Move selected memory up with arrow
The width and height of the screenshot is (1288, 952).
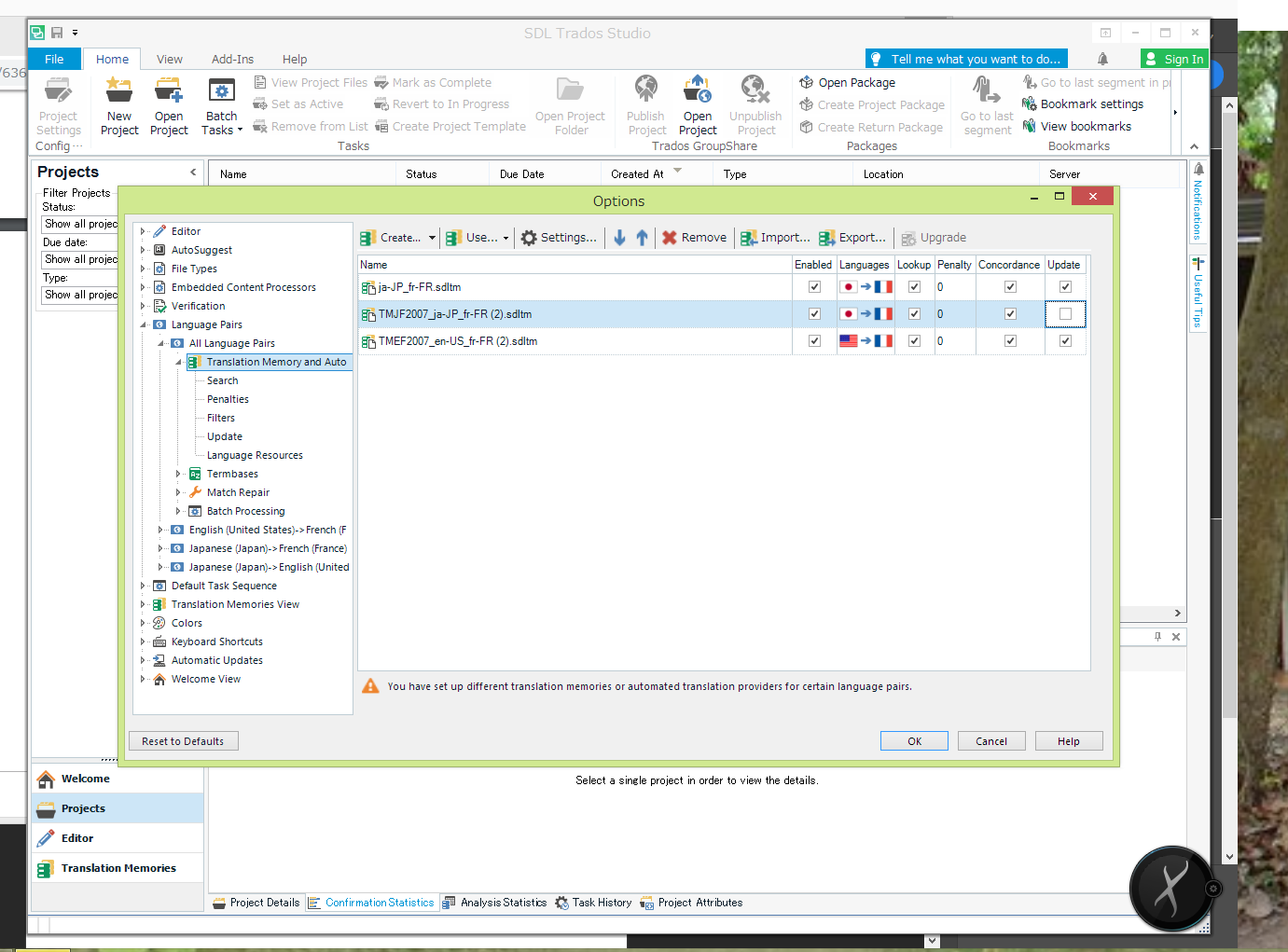642,238
